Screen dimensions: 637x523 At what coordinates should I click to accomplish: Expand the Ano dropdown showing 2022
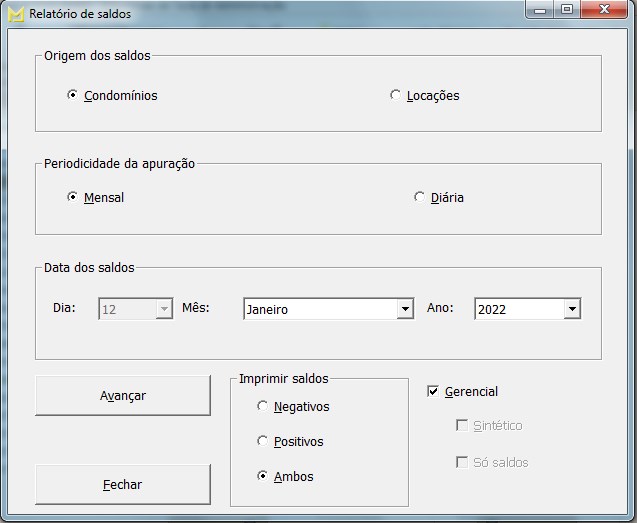pos(571,310)
